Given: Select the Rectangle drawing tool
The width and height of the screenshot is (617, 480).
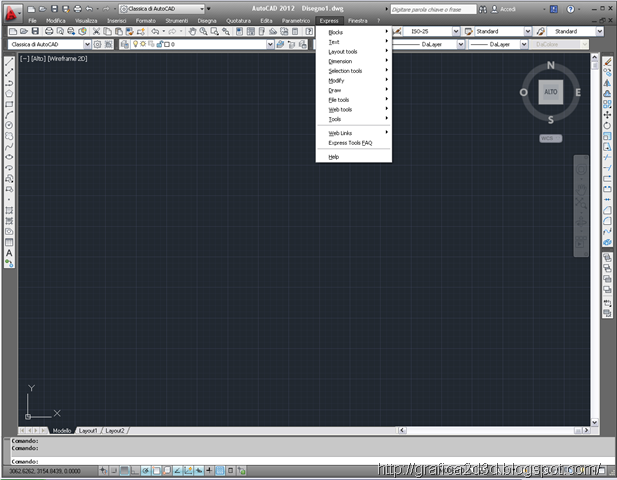Looking at the screenshot, I should pyautogui.click(x=9, y=104).
